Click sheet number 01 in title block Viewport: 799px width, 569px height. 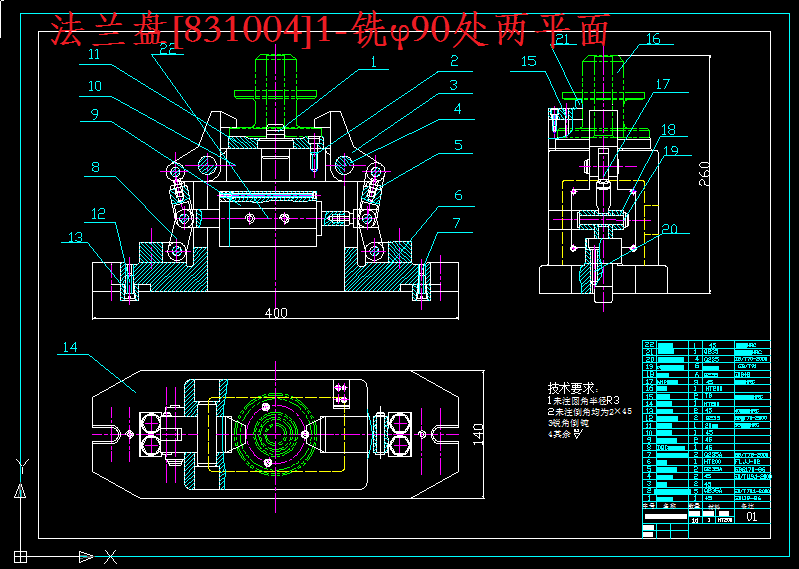coord(752,517)
